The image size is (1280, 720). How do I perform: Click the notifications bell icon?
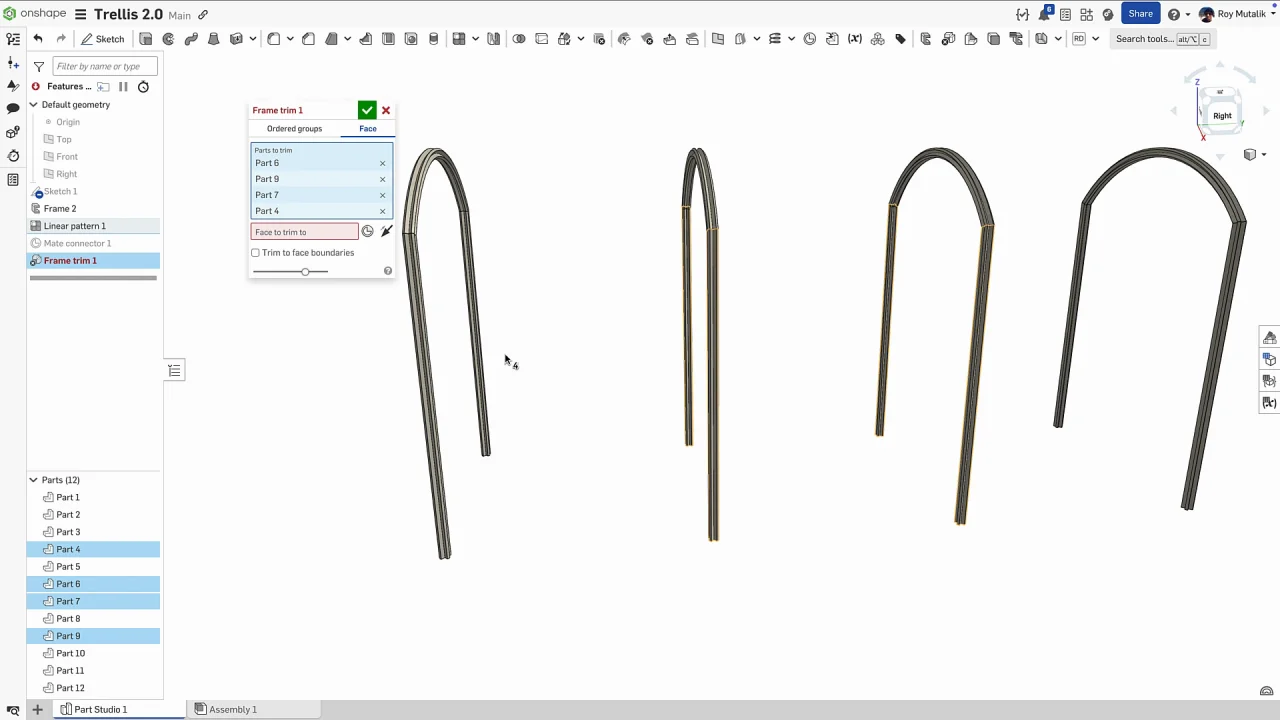coord(1044,14)
